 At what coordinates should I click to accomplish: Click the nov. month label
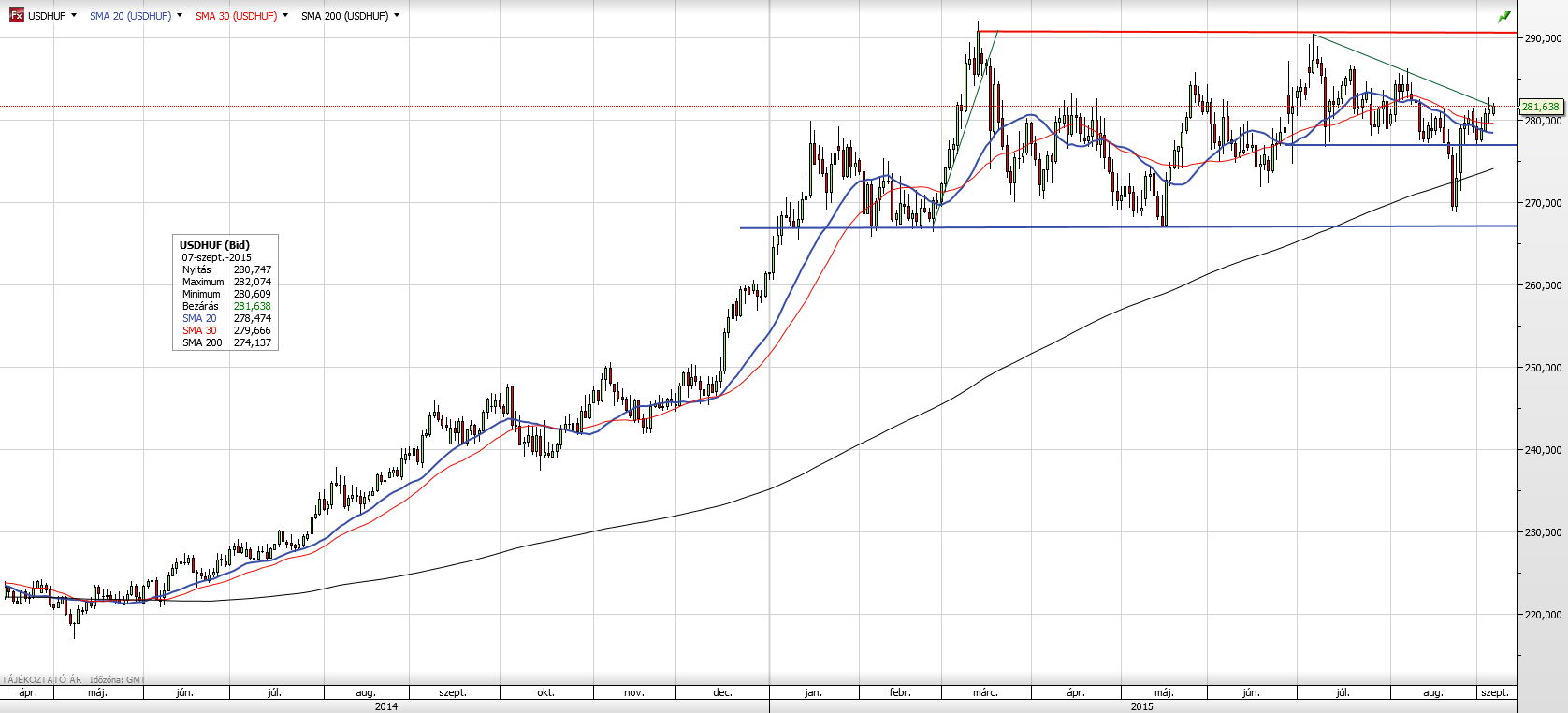[633, 692]
